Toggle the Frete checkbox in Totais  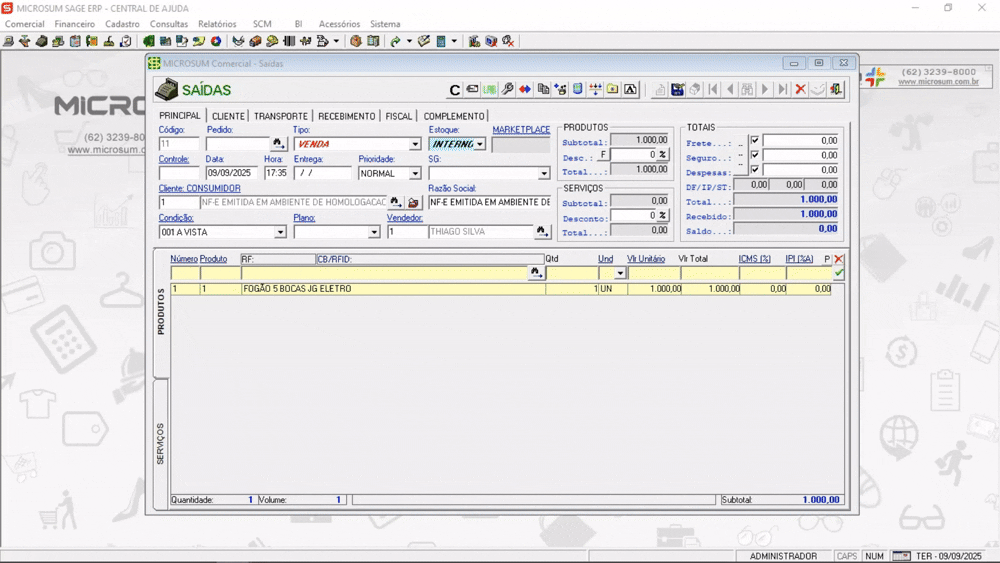click(x=754, y=140)
